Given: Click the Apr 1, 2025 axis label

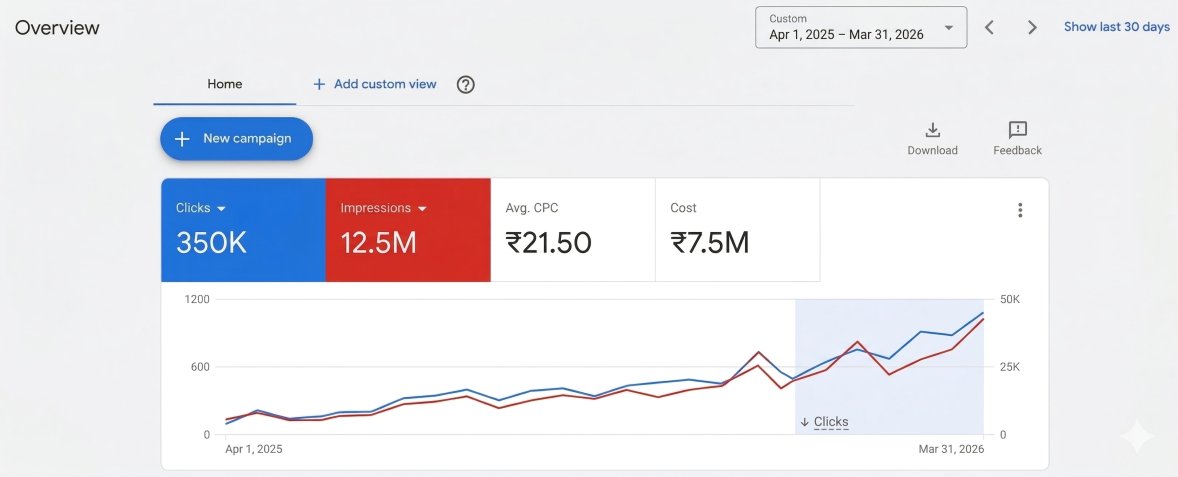Looking at the screenshot, I should [x=254, y=449].
